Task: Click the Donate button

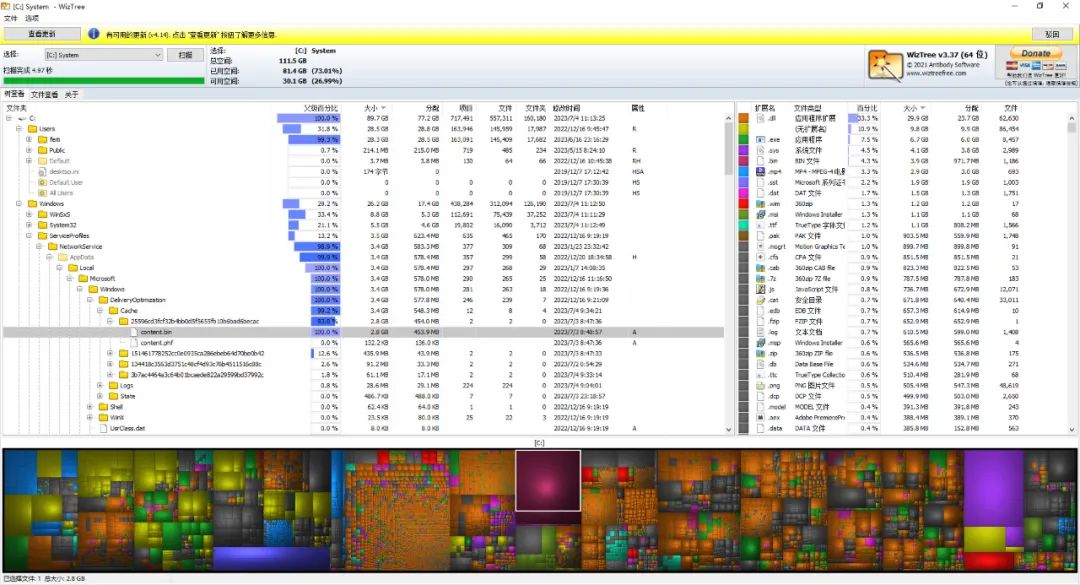Action: (1035, 53)
